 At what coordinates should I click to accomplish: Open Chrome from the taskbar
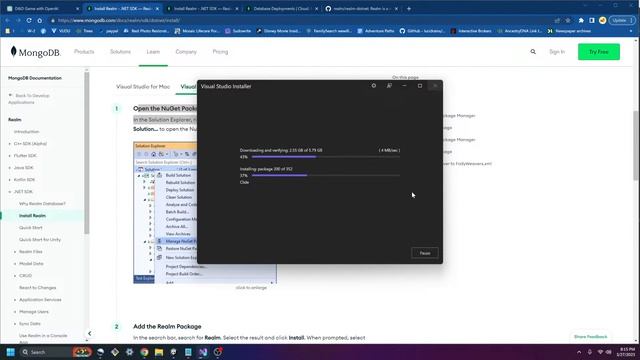click(x=144, y=352)
